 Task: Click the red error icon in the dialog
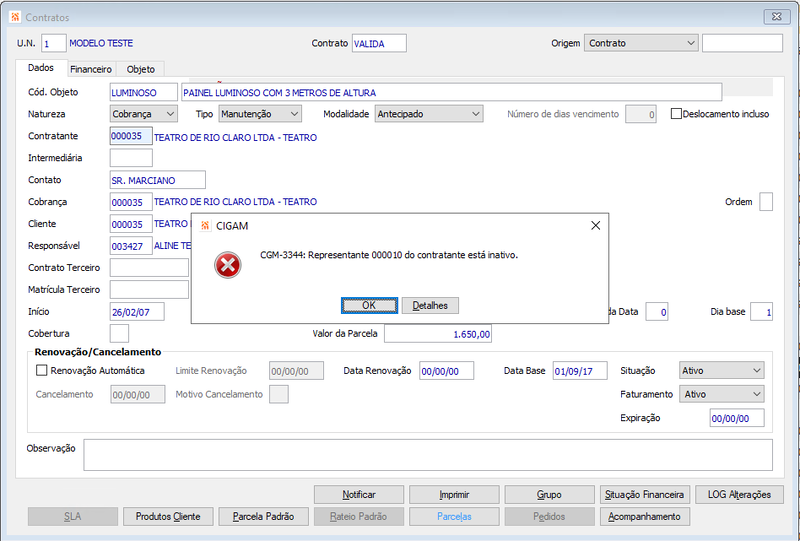coord(228,265)
